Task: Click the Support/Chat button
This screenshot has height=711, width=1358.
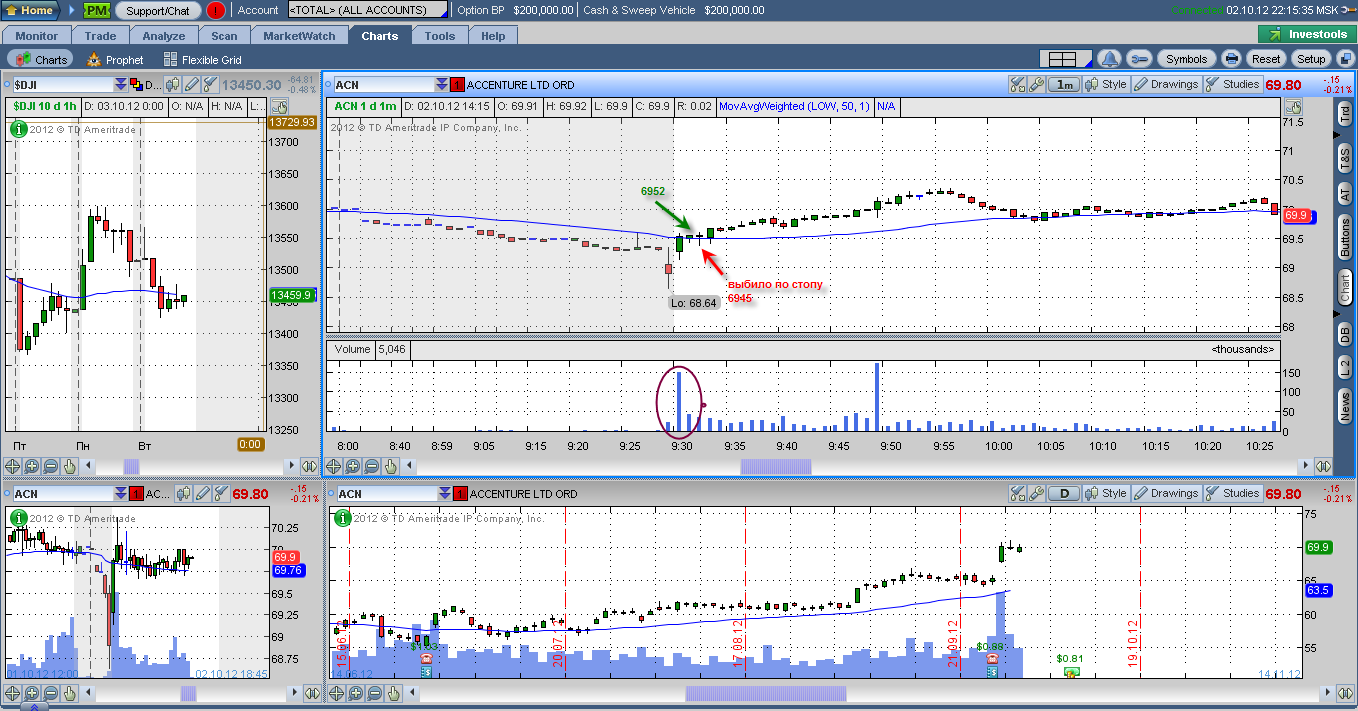Action: [158, 10]
